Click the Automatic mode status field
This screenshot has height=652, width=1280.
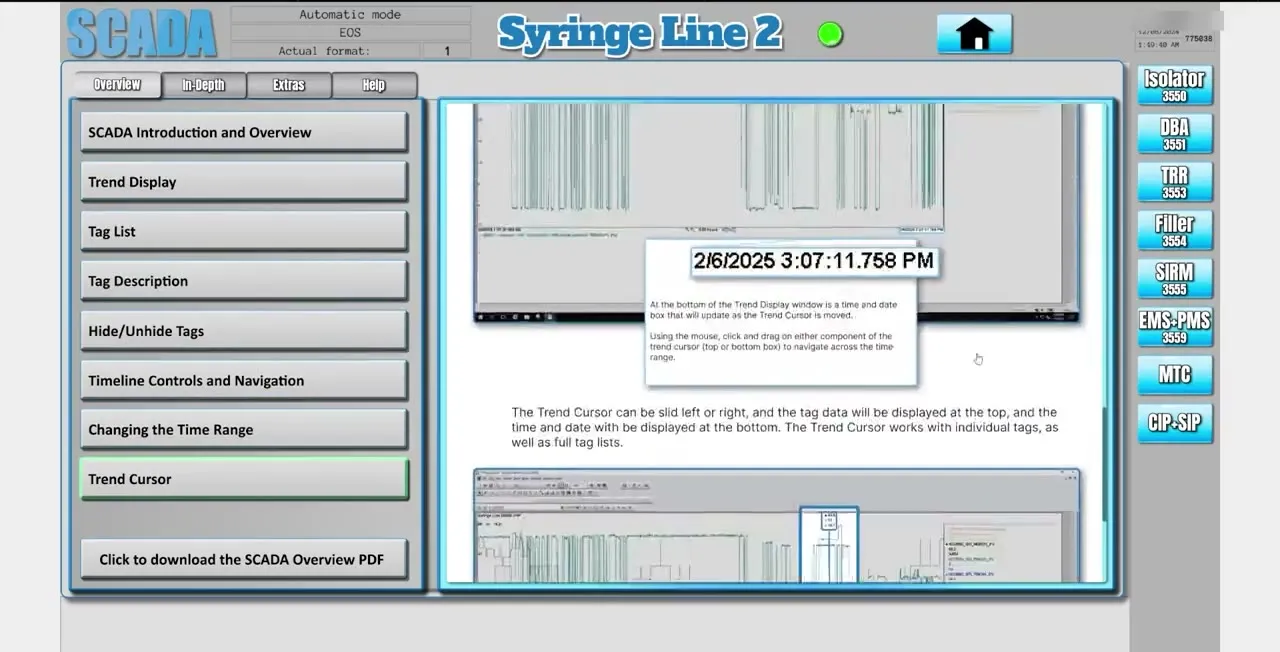350,15
